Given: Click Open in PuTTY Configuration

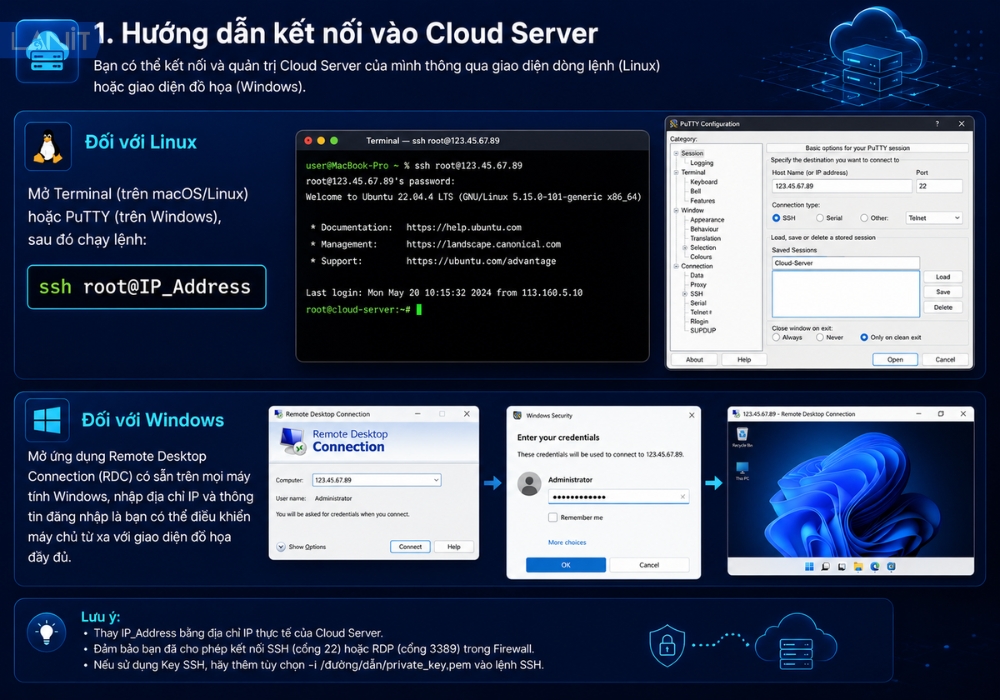Looking at the screenshot, I should pyautogui.click(x=895, y=360).
